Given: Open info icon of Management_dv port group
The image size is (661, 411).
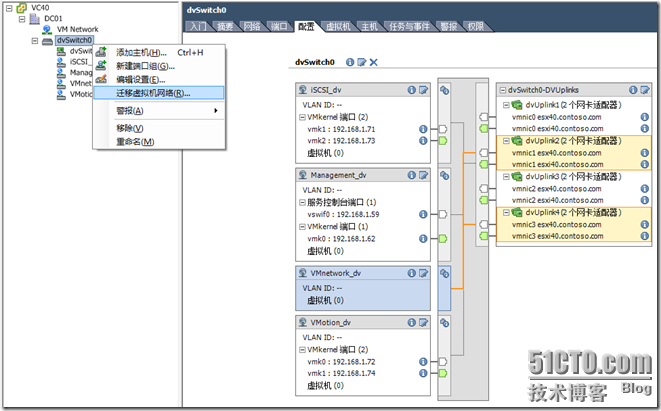Looking at the screenshot, I should [x=412, y=175].
